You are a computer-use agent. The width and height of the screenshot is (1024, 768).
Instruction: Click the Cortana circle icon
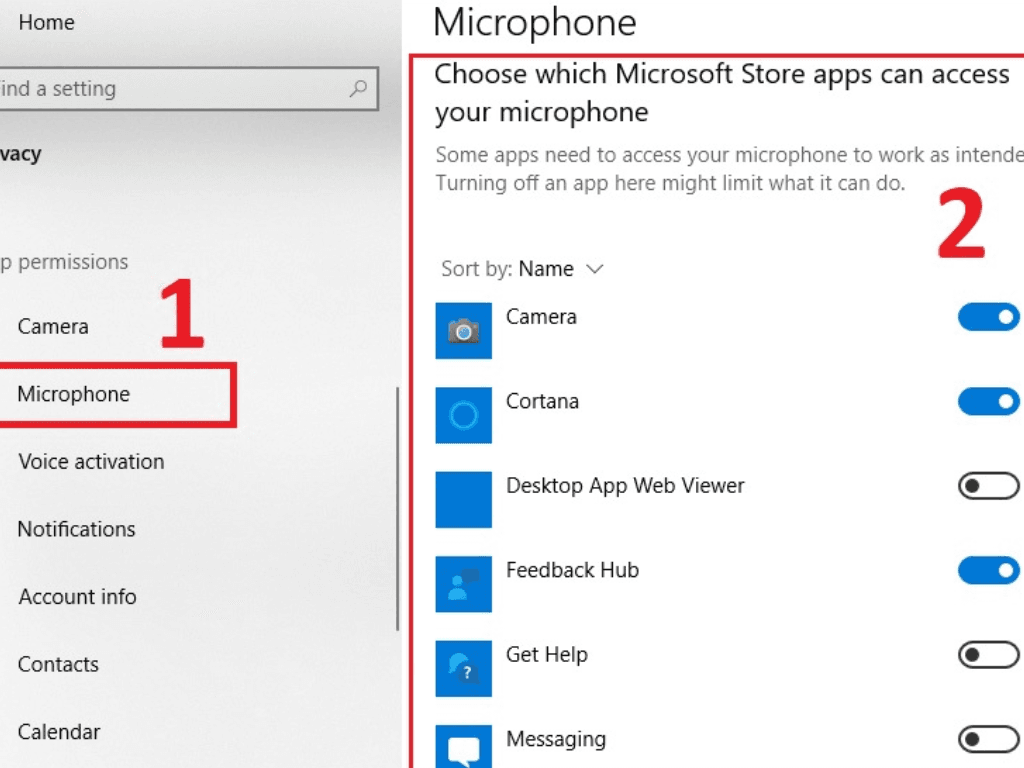(x=463, y=415)
